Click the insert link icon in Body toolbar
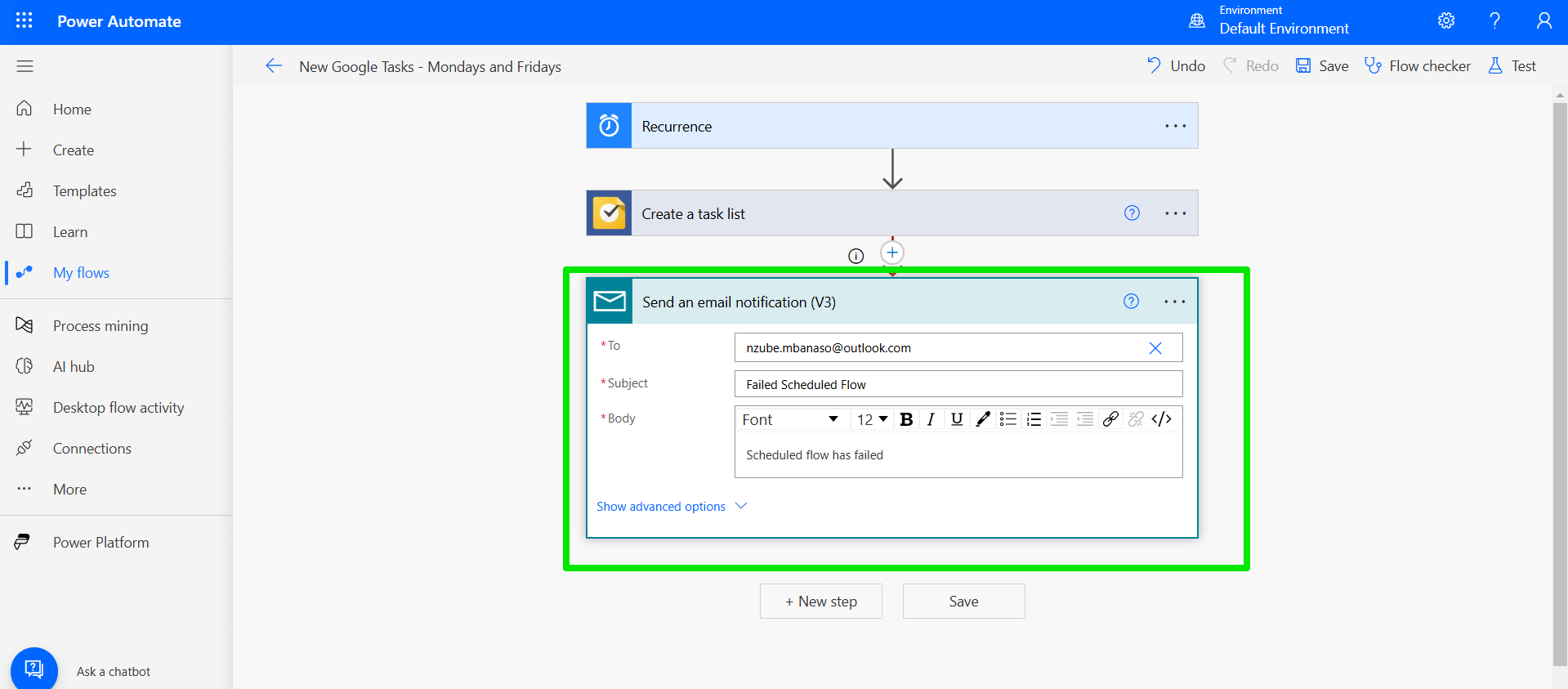 1110,419
